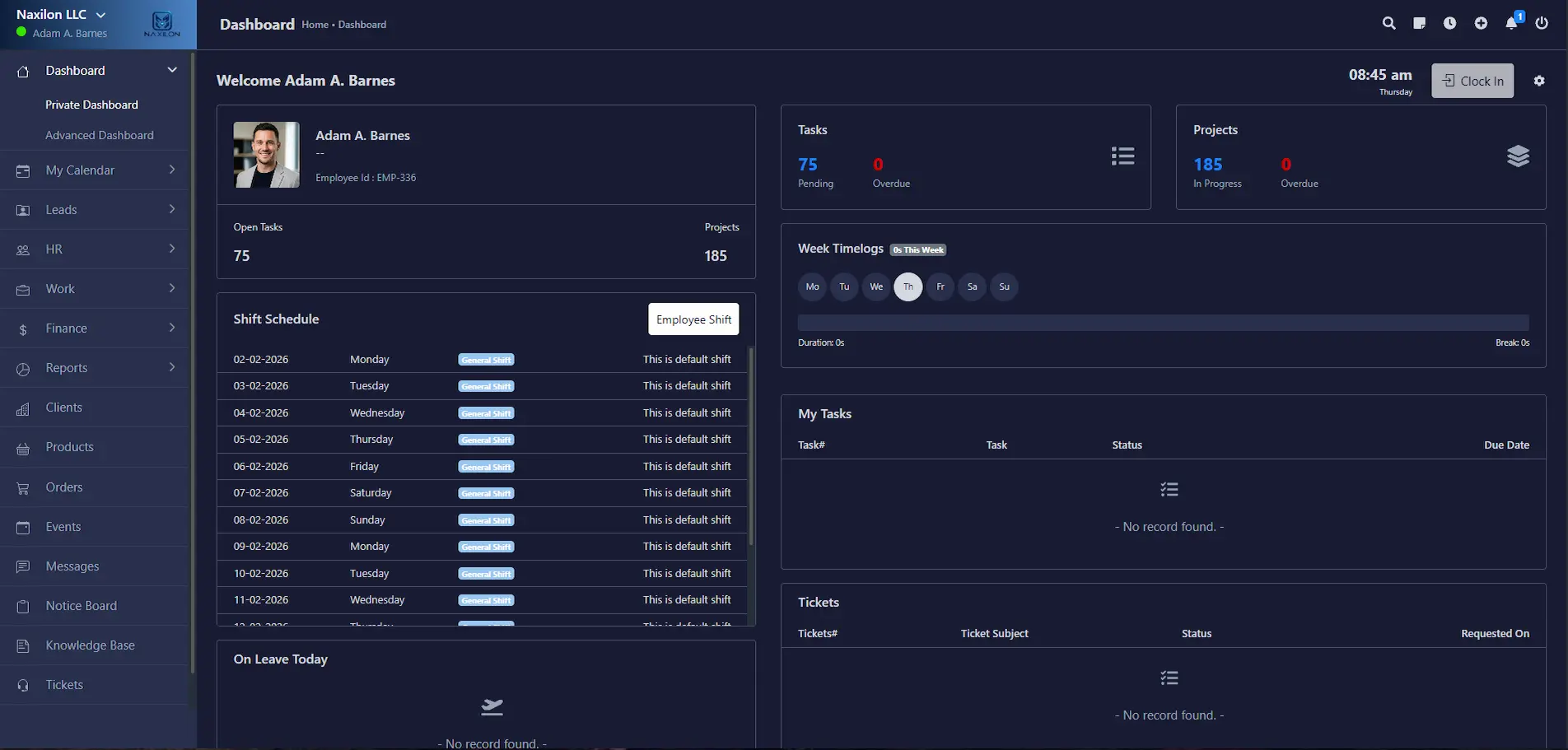The image size is (1568, 750).
Task: Click the Orders cart icon
Action: click(23, 488)
